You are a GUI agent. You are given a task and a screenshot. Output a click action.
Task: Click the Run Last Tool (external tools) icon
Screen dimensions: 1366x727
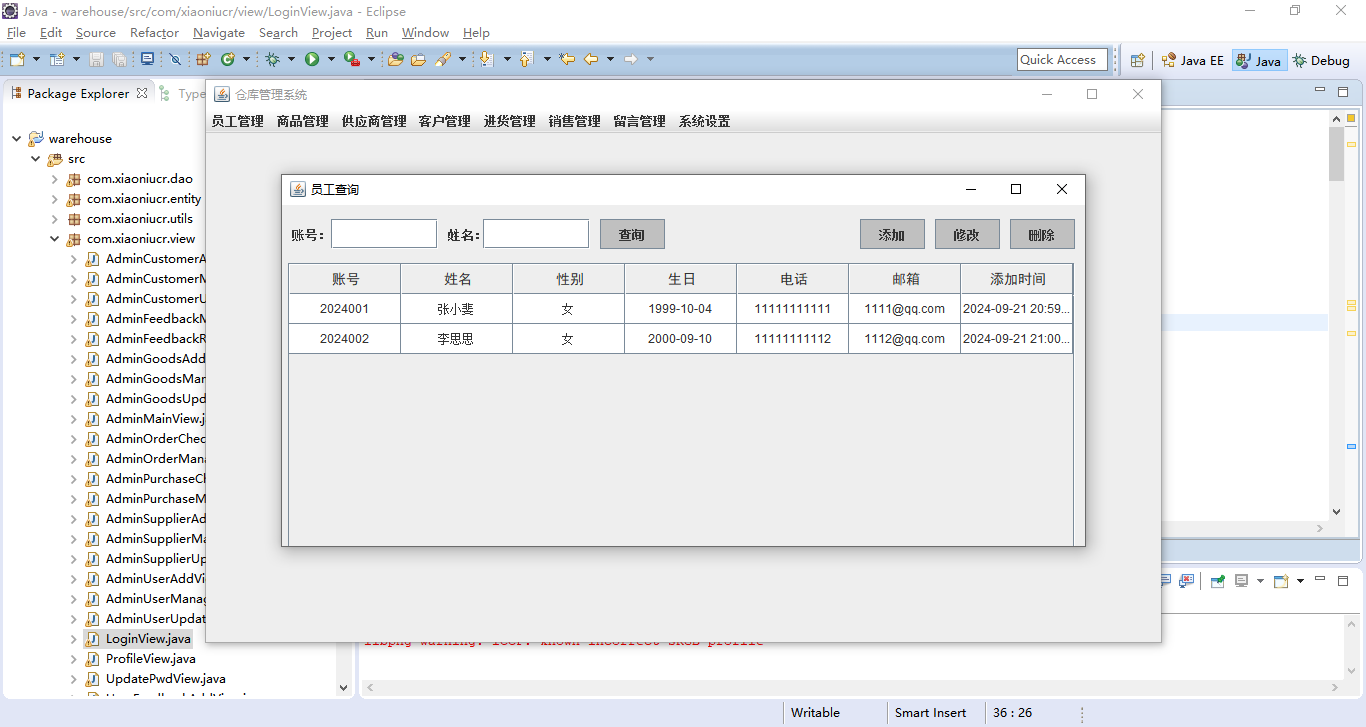(351, 60)
